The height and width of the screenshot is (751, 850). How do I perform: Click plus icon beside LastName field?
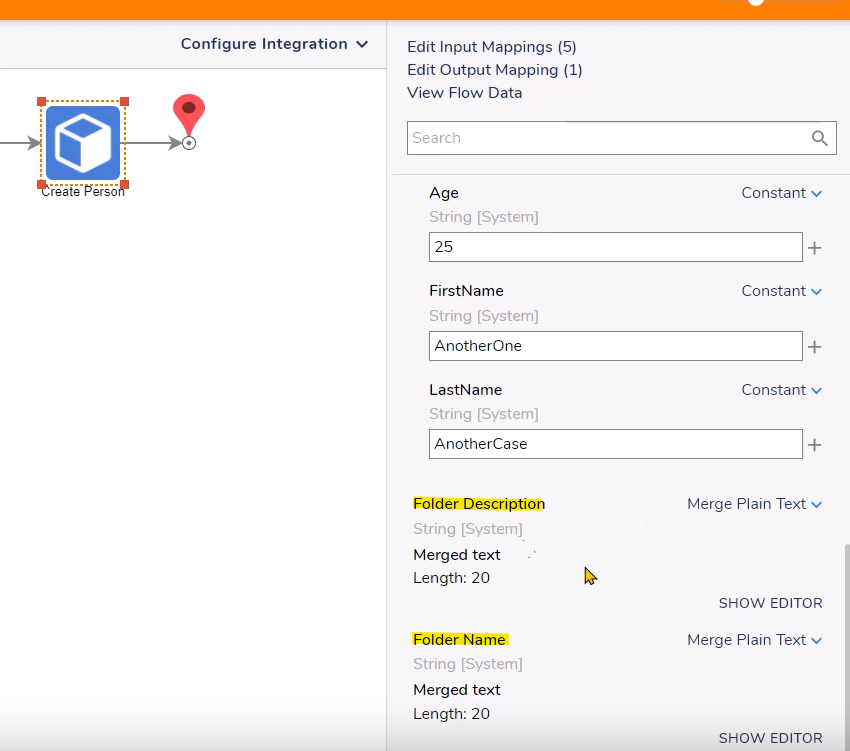(x=814, y=445)
